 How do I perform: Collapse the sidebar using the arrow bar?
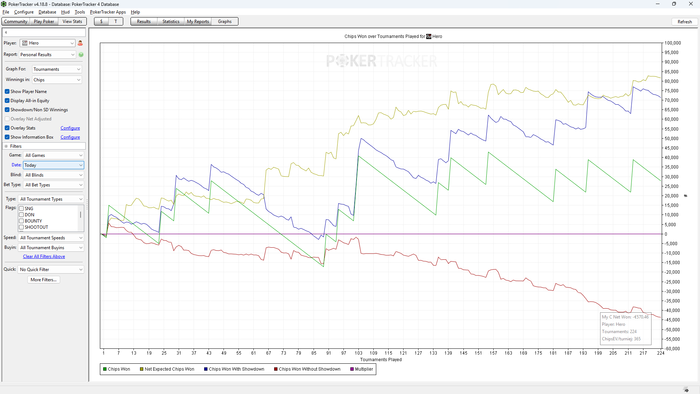(x=44, y=33)
